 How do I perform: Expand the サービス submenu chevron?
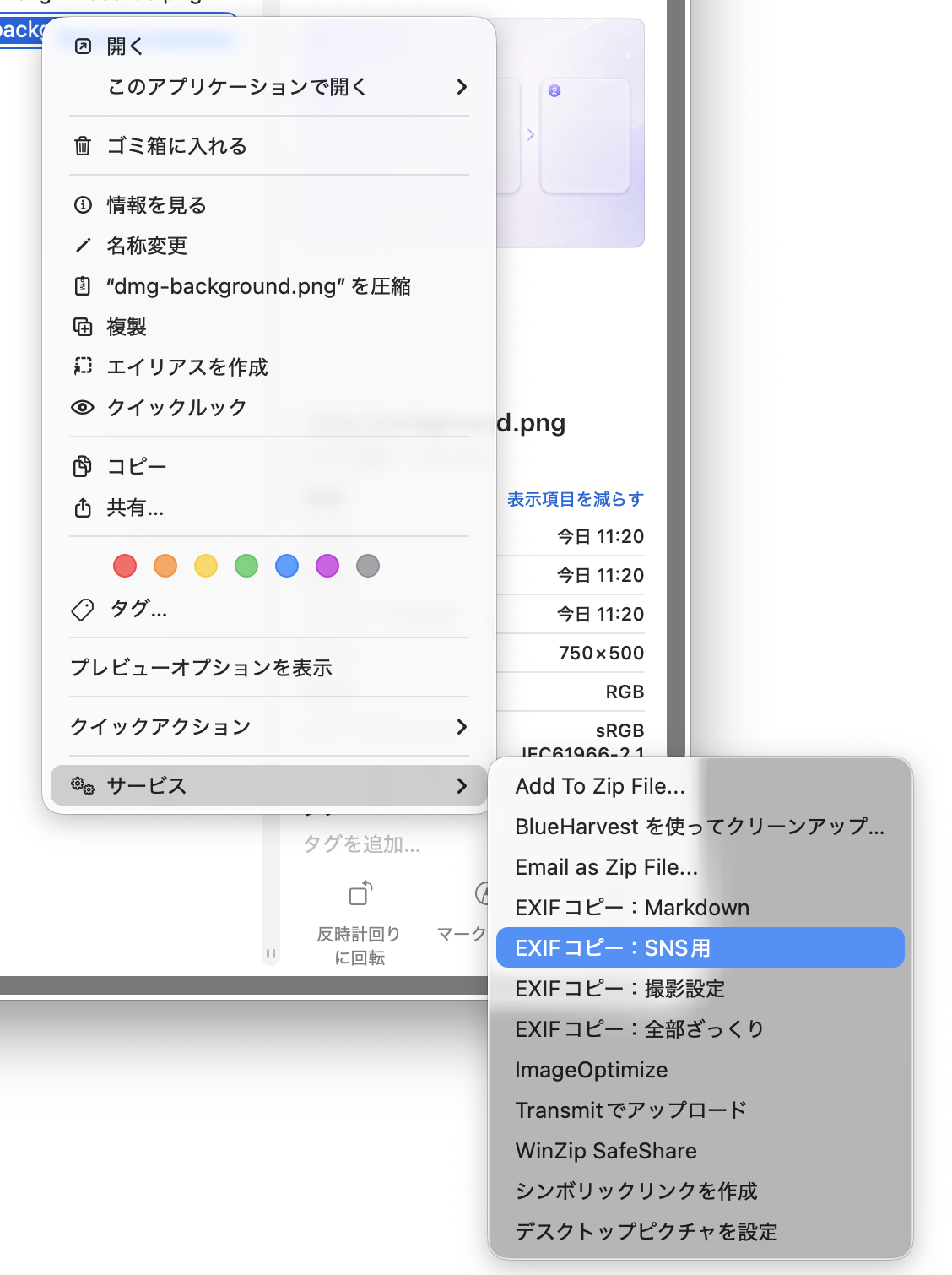click(461, 786)
